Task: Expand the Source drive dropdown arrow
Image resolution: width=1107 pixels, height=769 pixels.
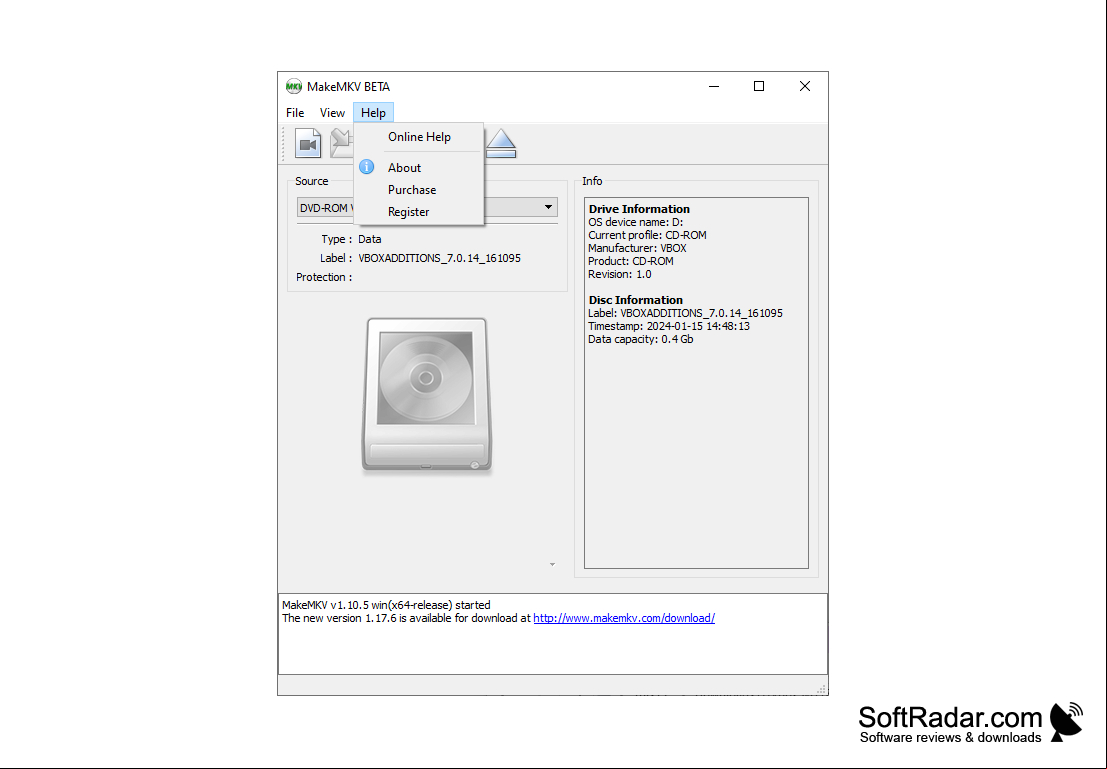Action: pyautogui.click(x=548, y=208)
